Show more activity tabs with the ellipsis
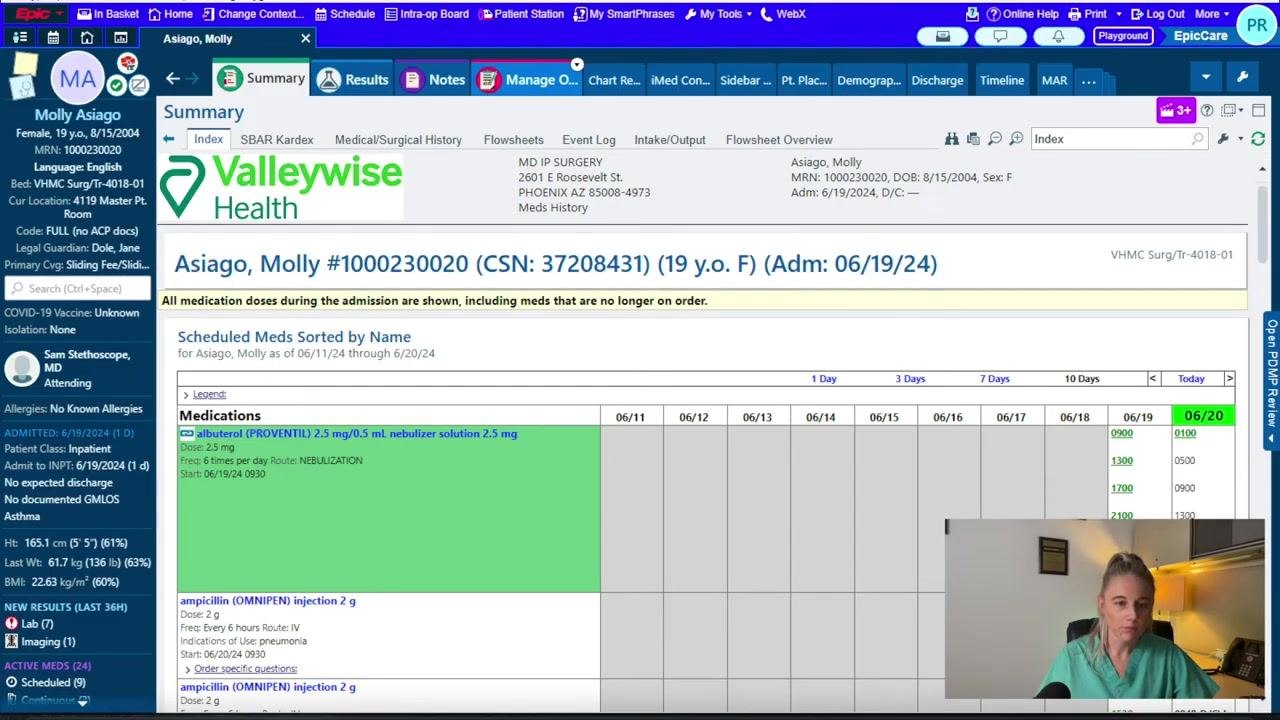1280x720 pixels. [1089, 80]
